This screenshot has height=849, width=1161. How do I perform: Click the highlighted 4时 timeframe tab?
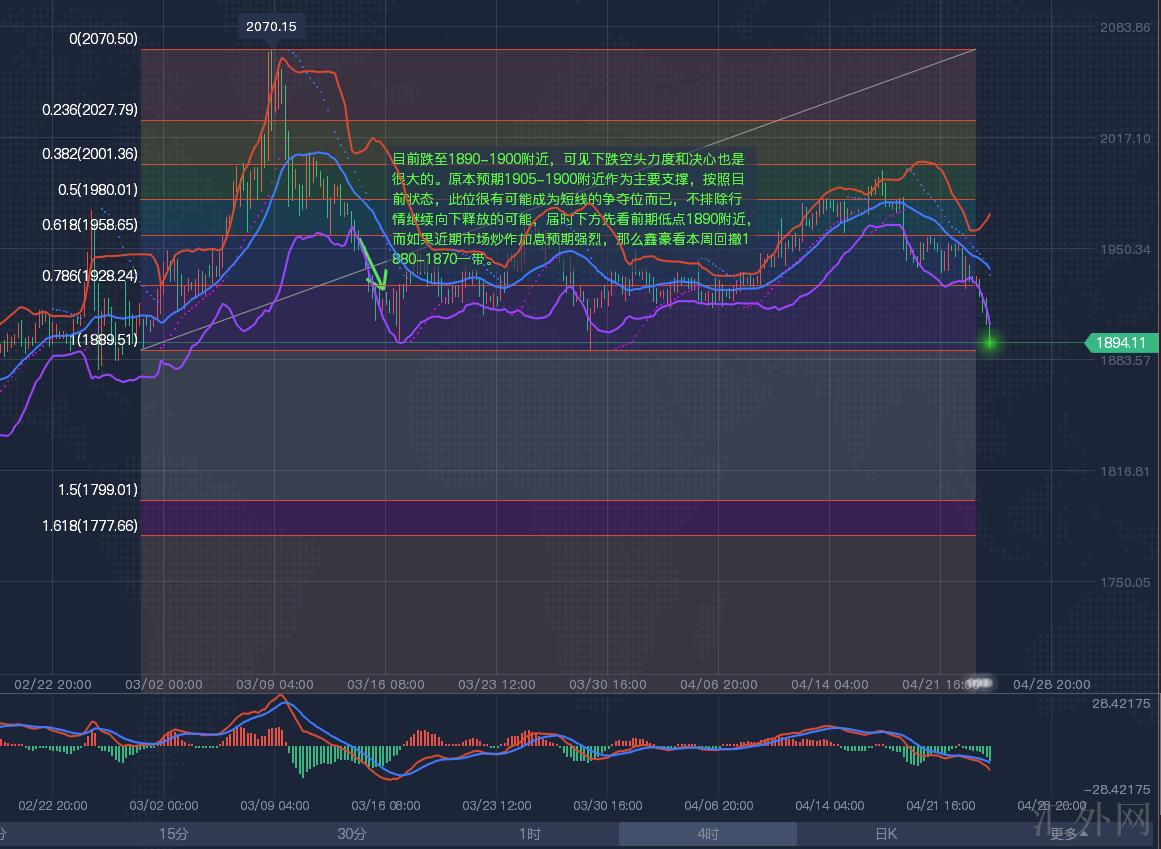(x=707, y=834)
